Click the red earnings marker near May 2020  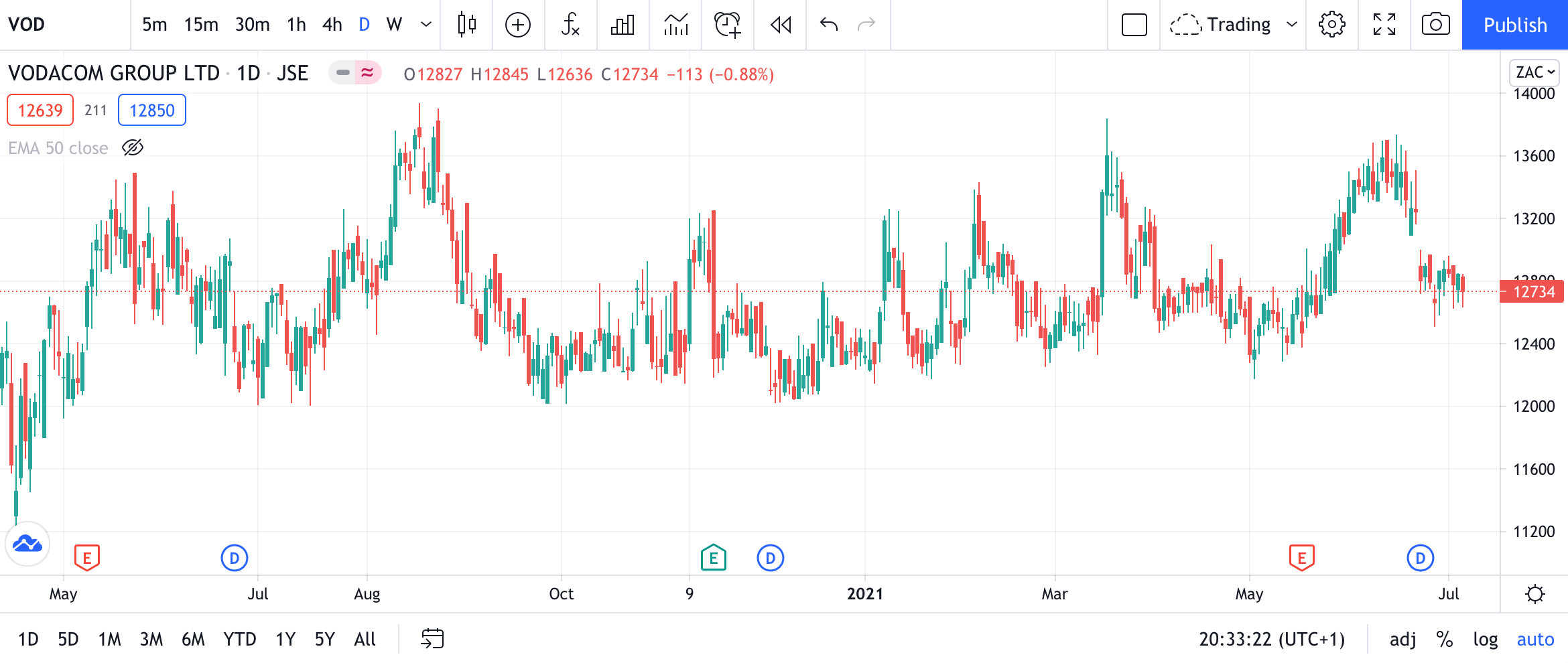pyautogui.click(x=87, y=557)
